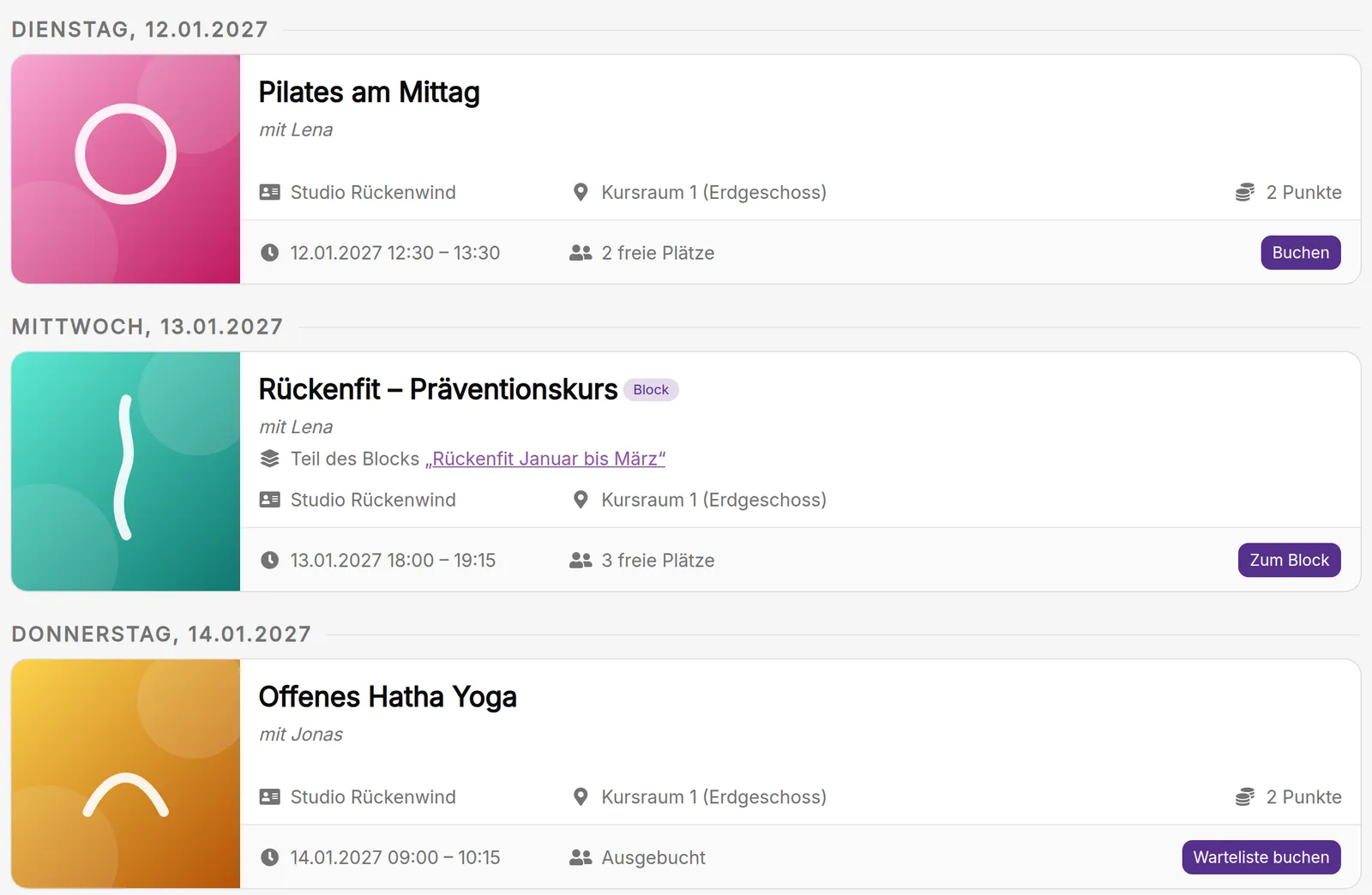Click the 13.01.2027 18:00 – 19:15 time text
The width and height of the screenshot is (1372, 895).
393,560
